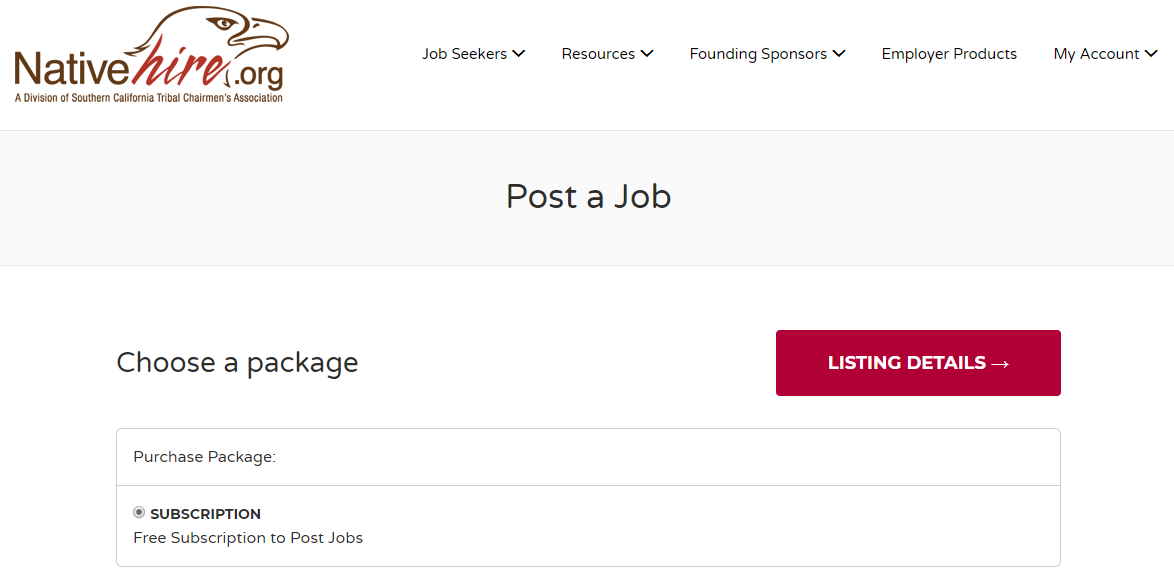Image resolution: width=1174 pixels, height=572 pixels.
Task: Open the My Account menu
Action: pyautogui.click(x=1105, y=54)
